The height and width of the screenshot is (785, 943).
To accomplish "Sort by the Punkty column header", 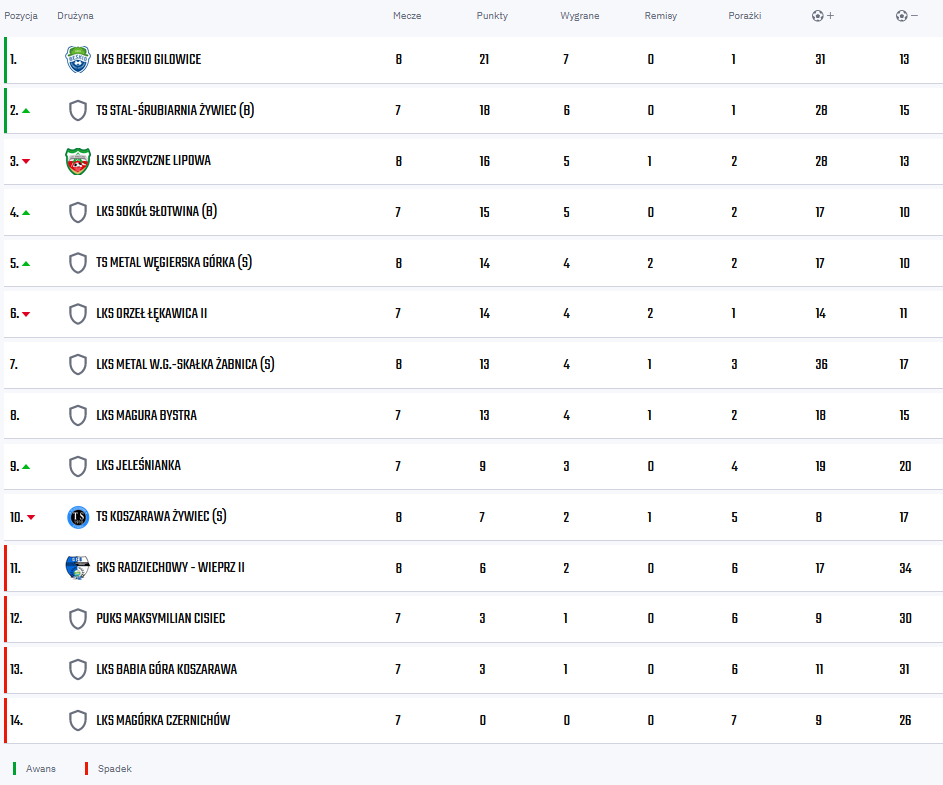I will 492,16.
